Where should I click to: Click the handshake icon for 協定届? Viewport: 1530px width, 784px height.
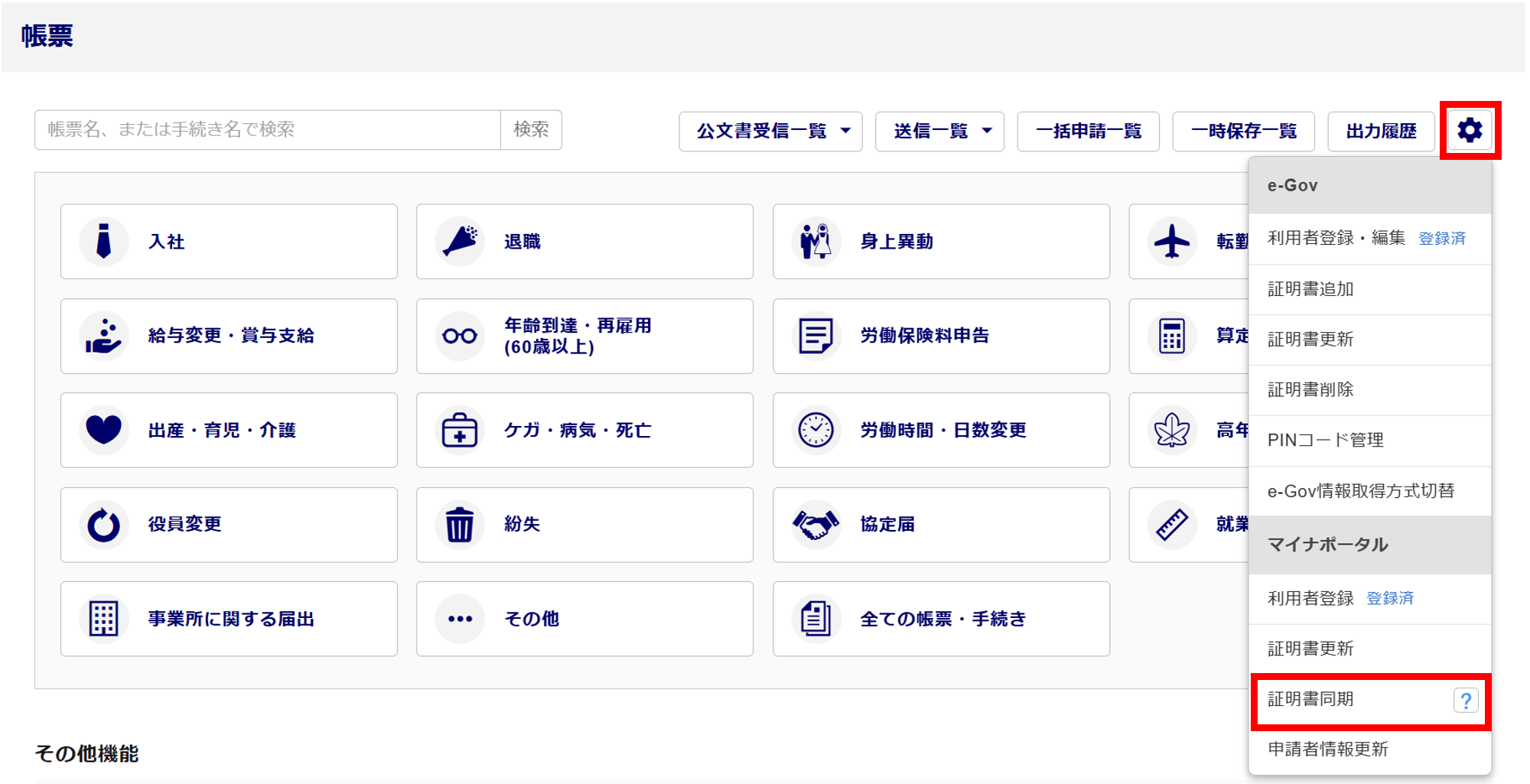(815, 525)
